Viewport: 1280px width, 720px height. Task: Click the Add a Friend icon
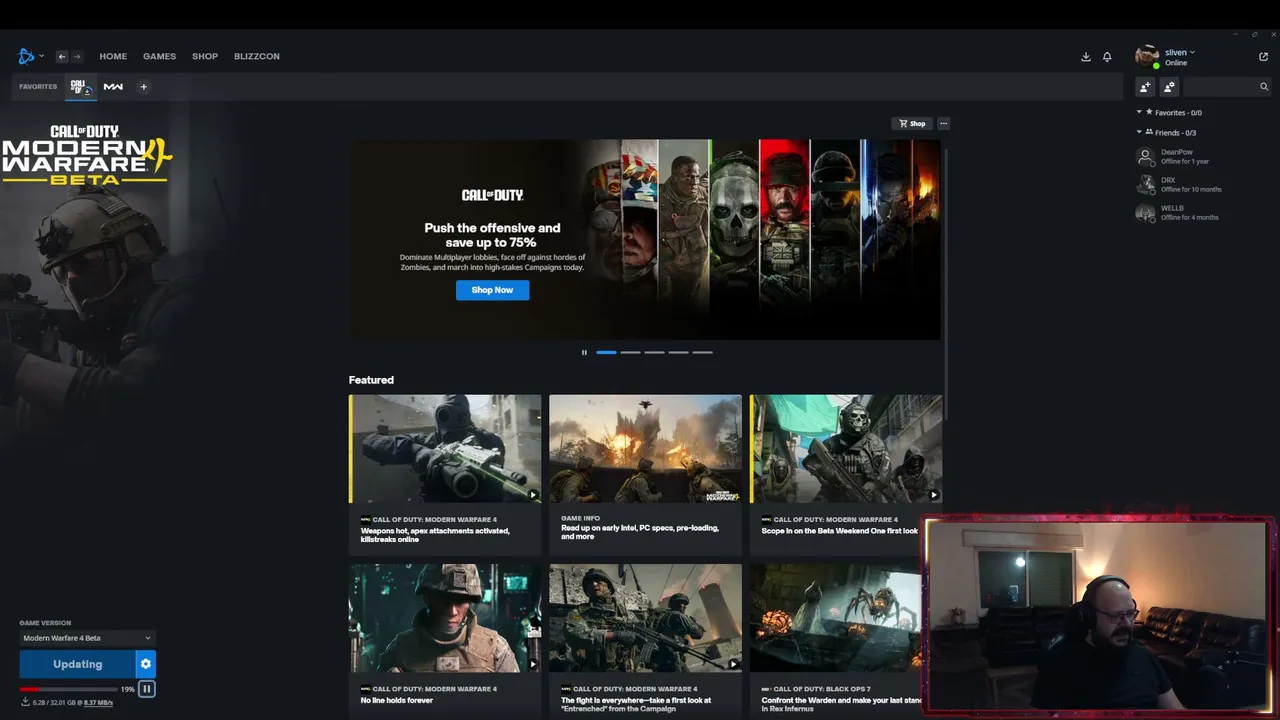1146,87
